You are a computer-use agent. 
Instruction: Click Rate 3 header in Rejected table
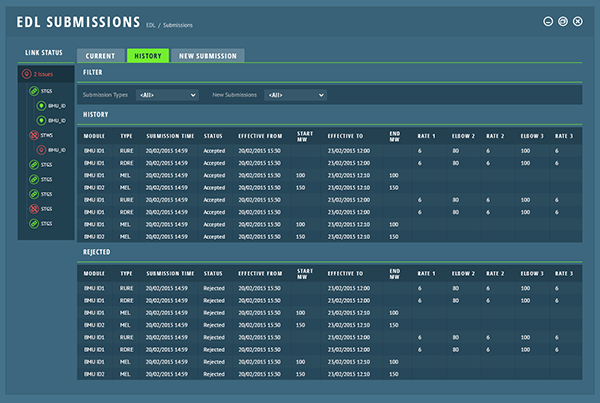(x=564, y=273)
